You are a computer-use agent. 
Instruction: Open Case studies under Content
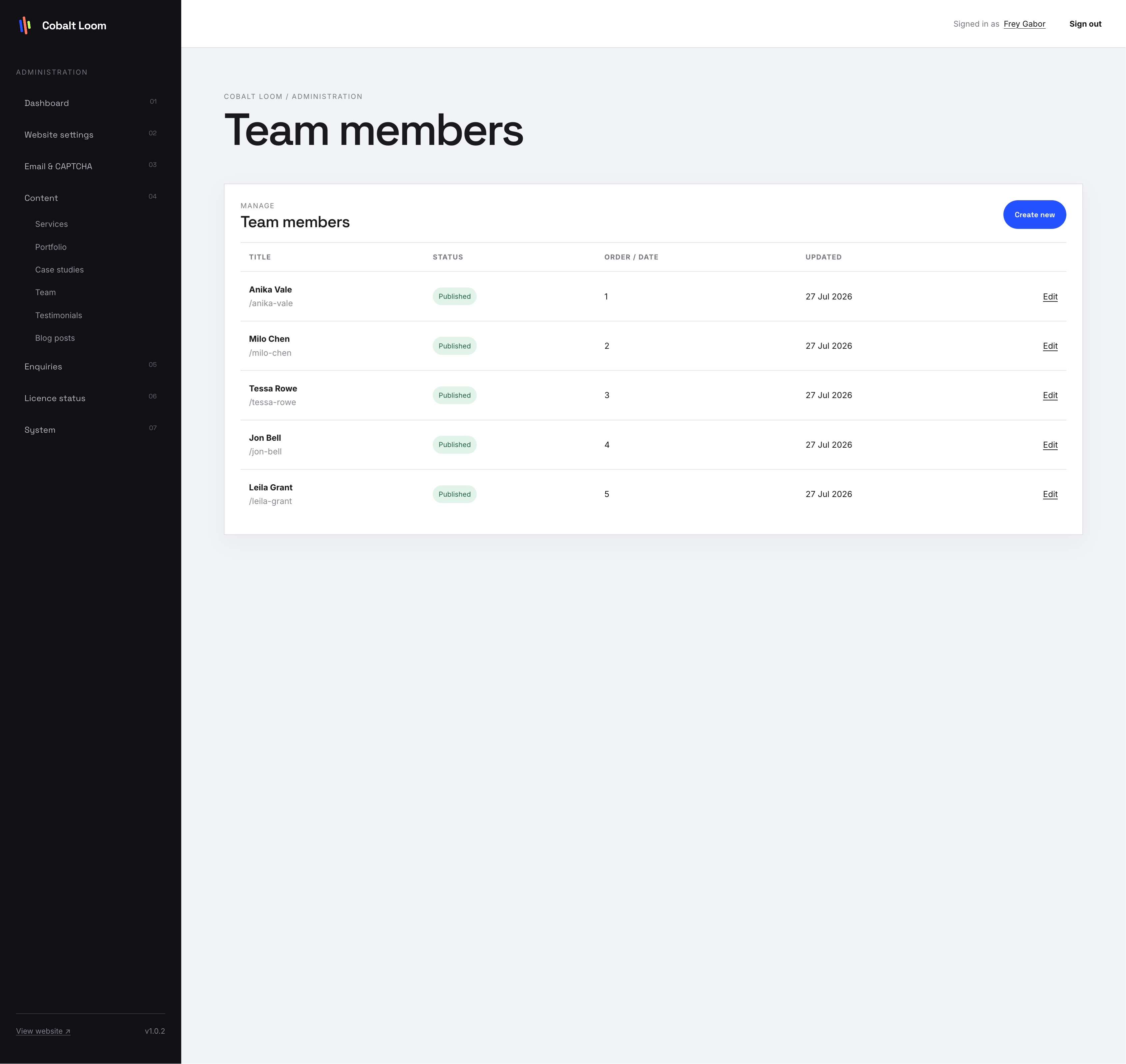point(60,269)
